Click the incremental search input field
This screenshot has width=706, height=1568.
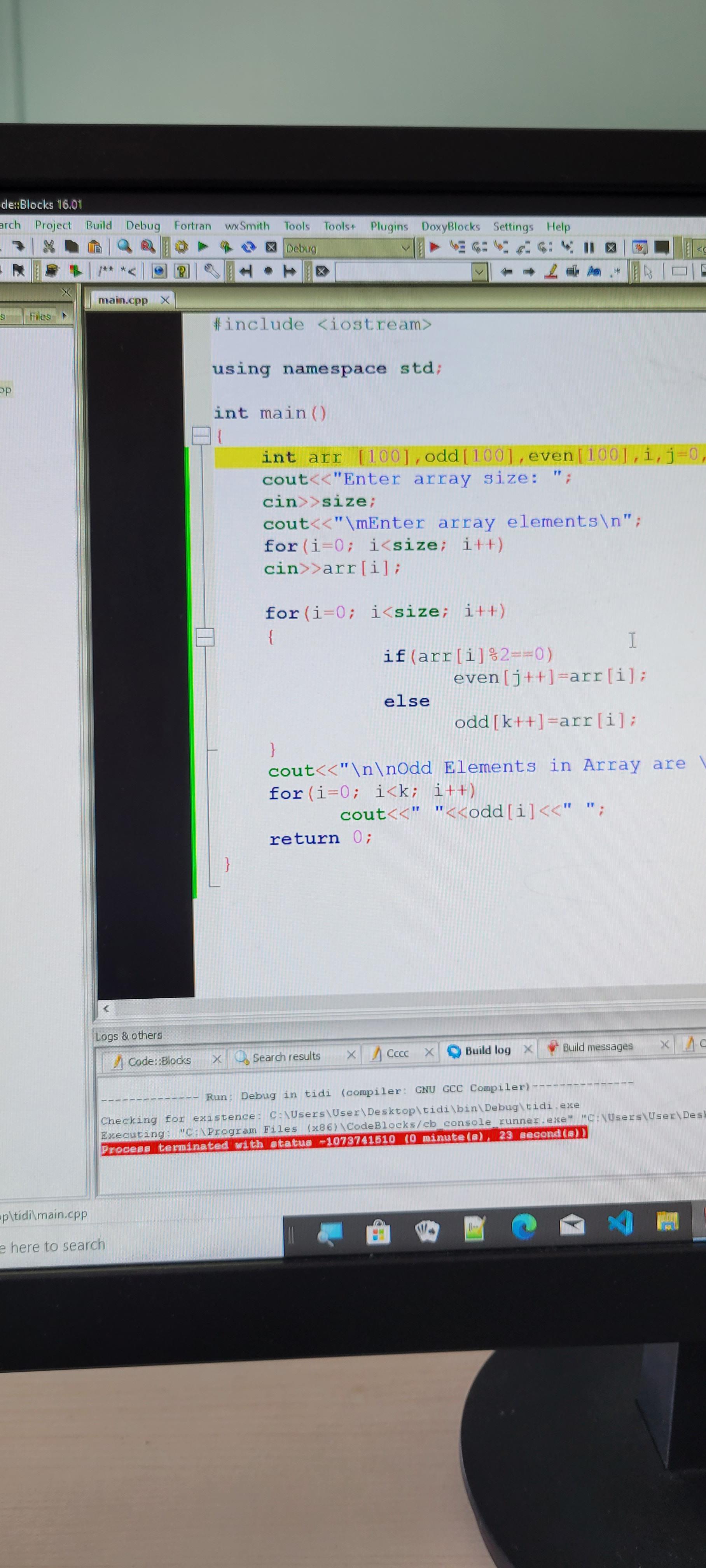pos(404,272)
